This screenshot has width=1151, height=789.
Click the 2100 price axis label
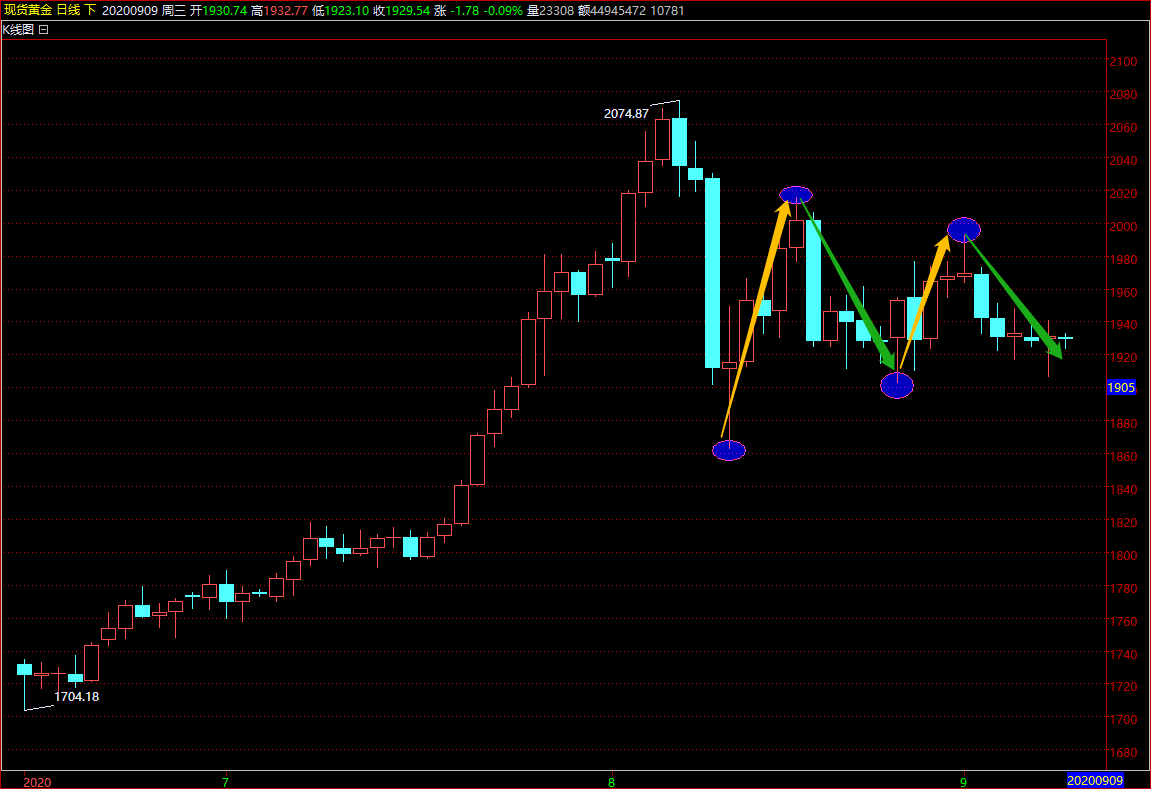[1123, 62]
